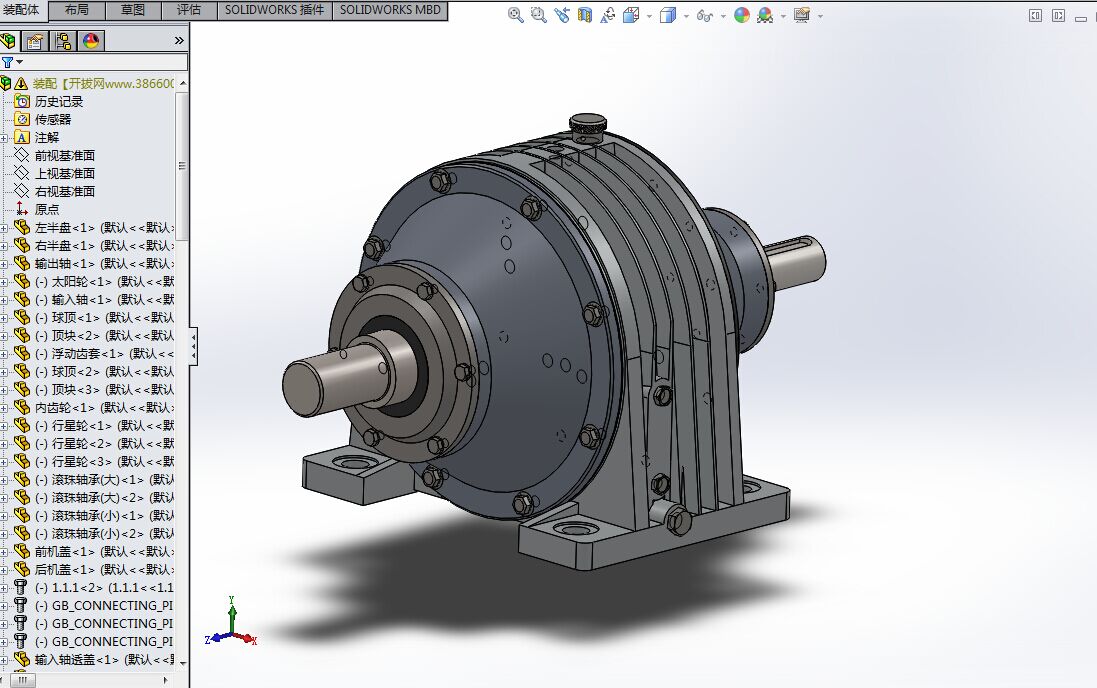This screenshot has width=1097, height=688.
Task: Click the 原点 origin item
Action: click(x=46, y=209)
